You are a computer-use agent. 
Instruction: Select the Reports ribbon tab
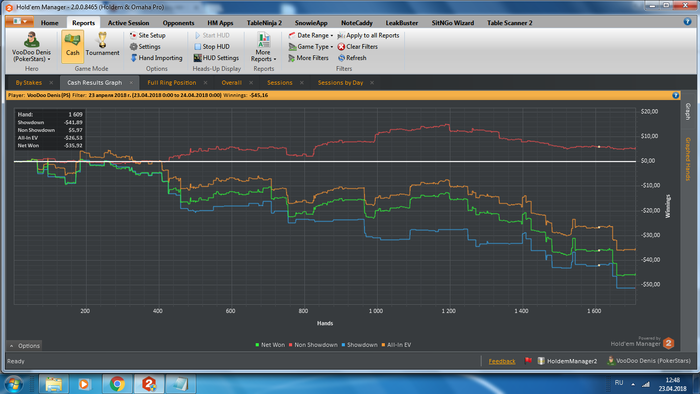point(83,23)
